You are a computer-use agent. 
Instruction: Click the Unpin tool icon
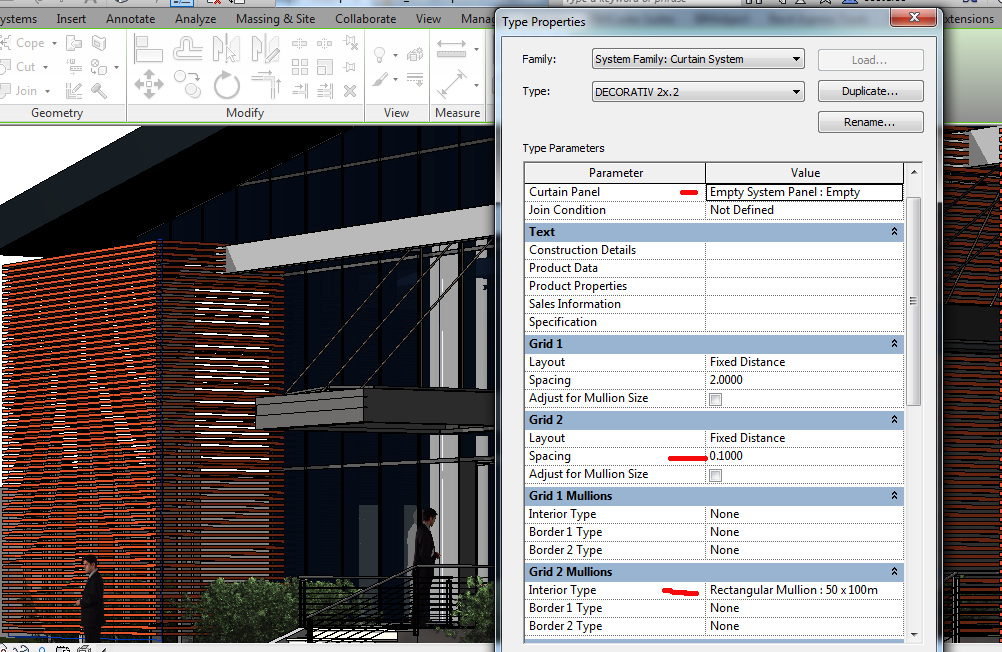point(350,43)
